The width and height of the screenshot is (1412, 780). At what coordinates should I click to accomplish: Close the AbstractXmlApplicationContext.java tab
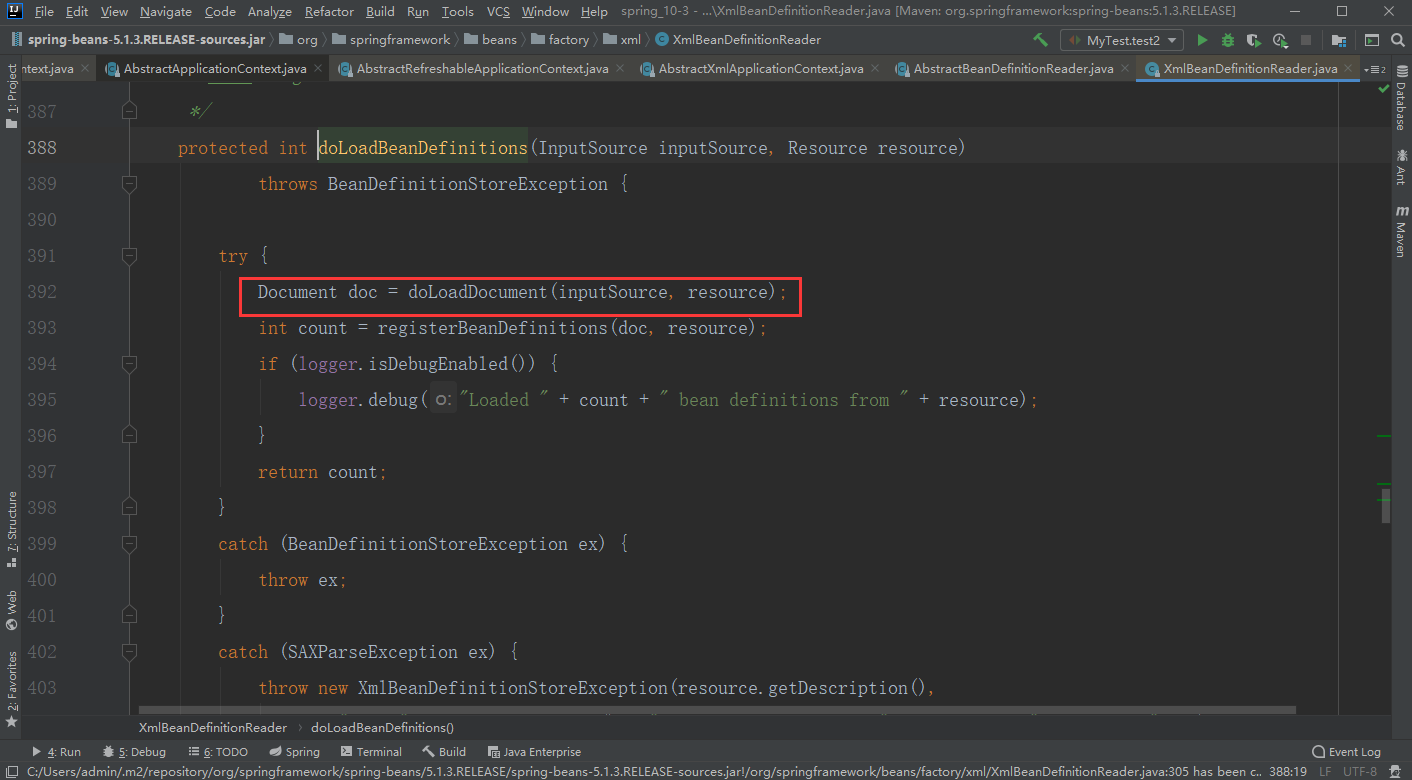[875, 69]
